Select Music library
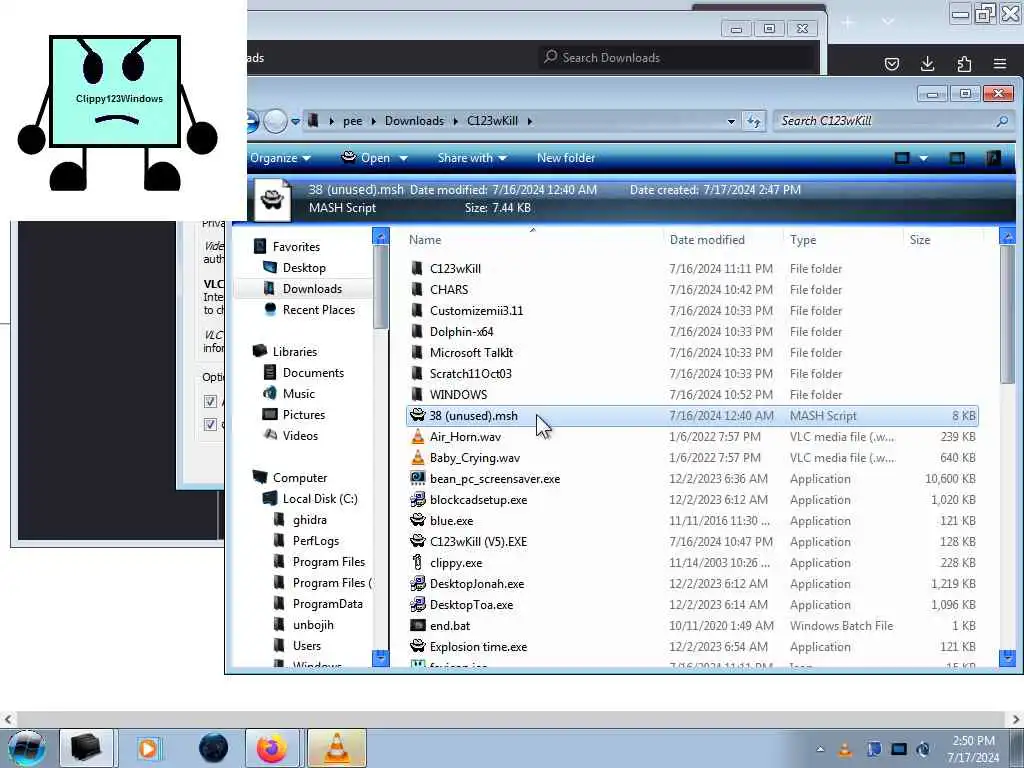The width and height of the screenshot is (1024, 768). point(298,393)
